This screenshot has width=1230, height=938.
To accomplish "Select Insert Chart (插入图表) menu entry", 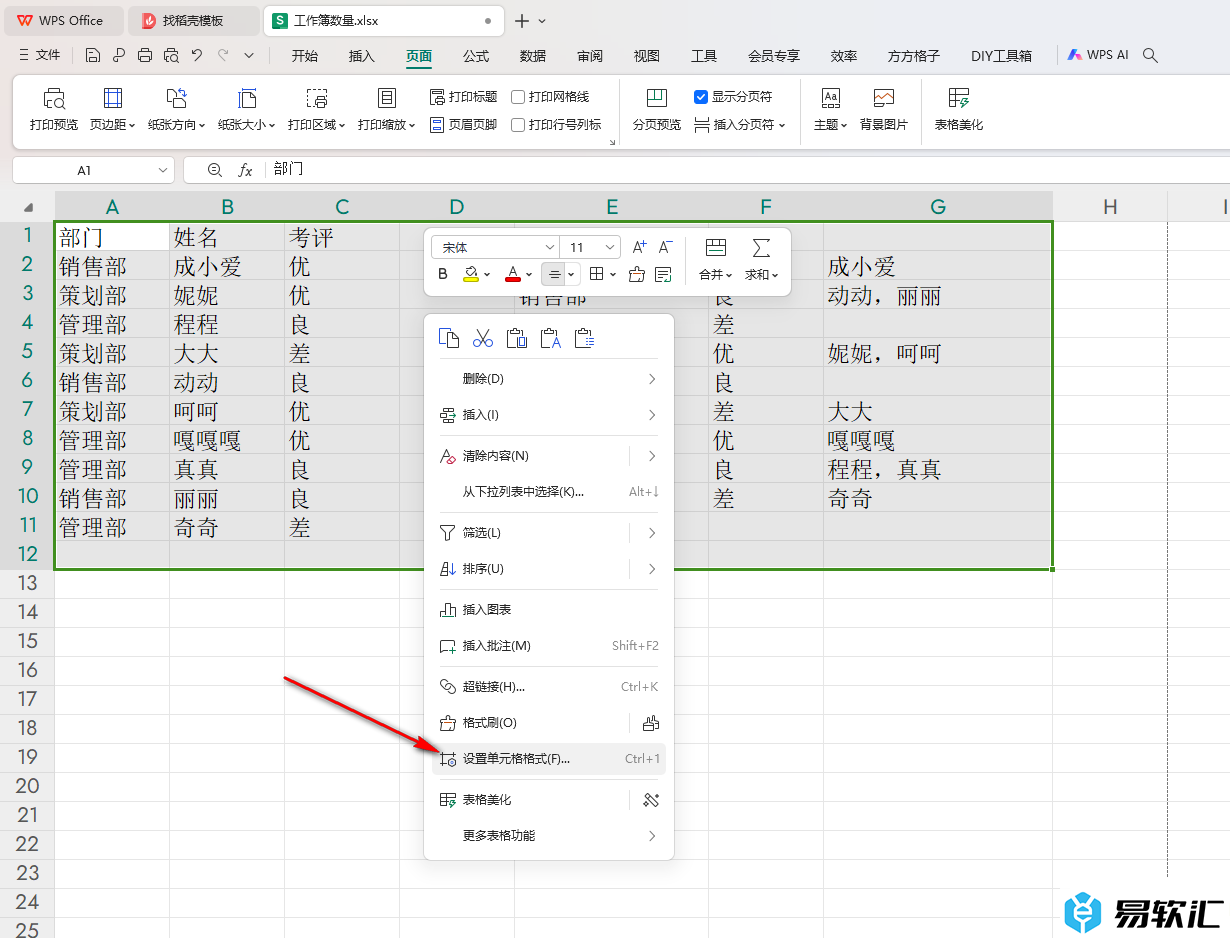I will click(x=549, y=610).
